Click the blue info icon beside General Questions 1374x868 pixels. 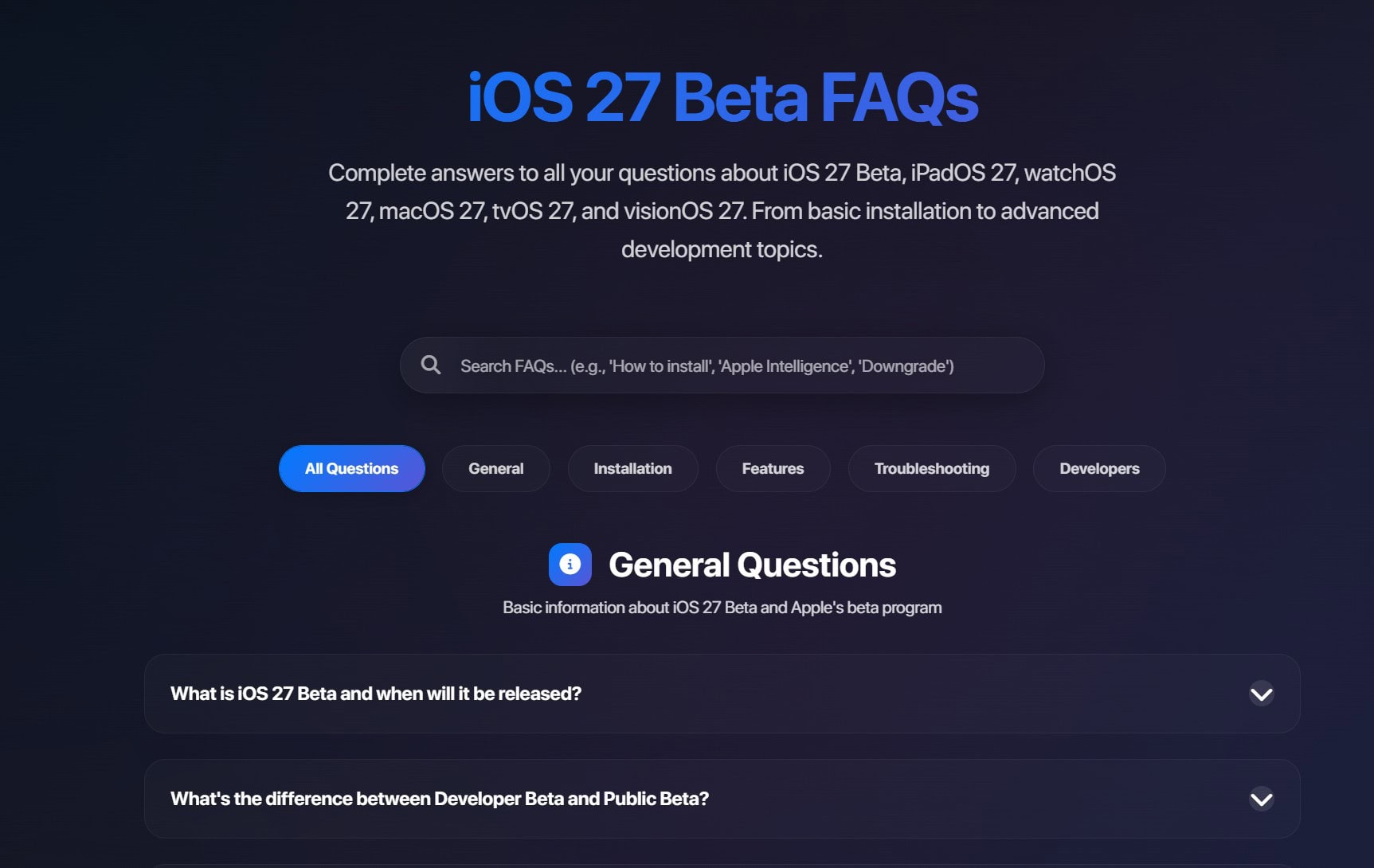click(x=570, y=565)
